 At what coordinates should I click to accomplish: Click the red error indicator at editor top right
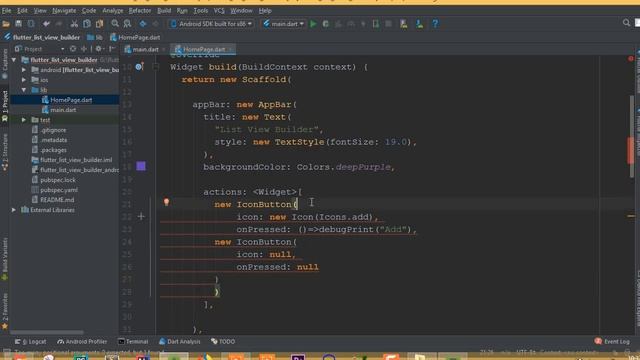point(631,59)
